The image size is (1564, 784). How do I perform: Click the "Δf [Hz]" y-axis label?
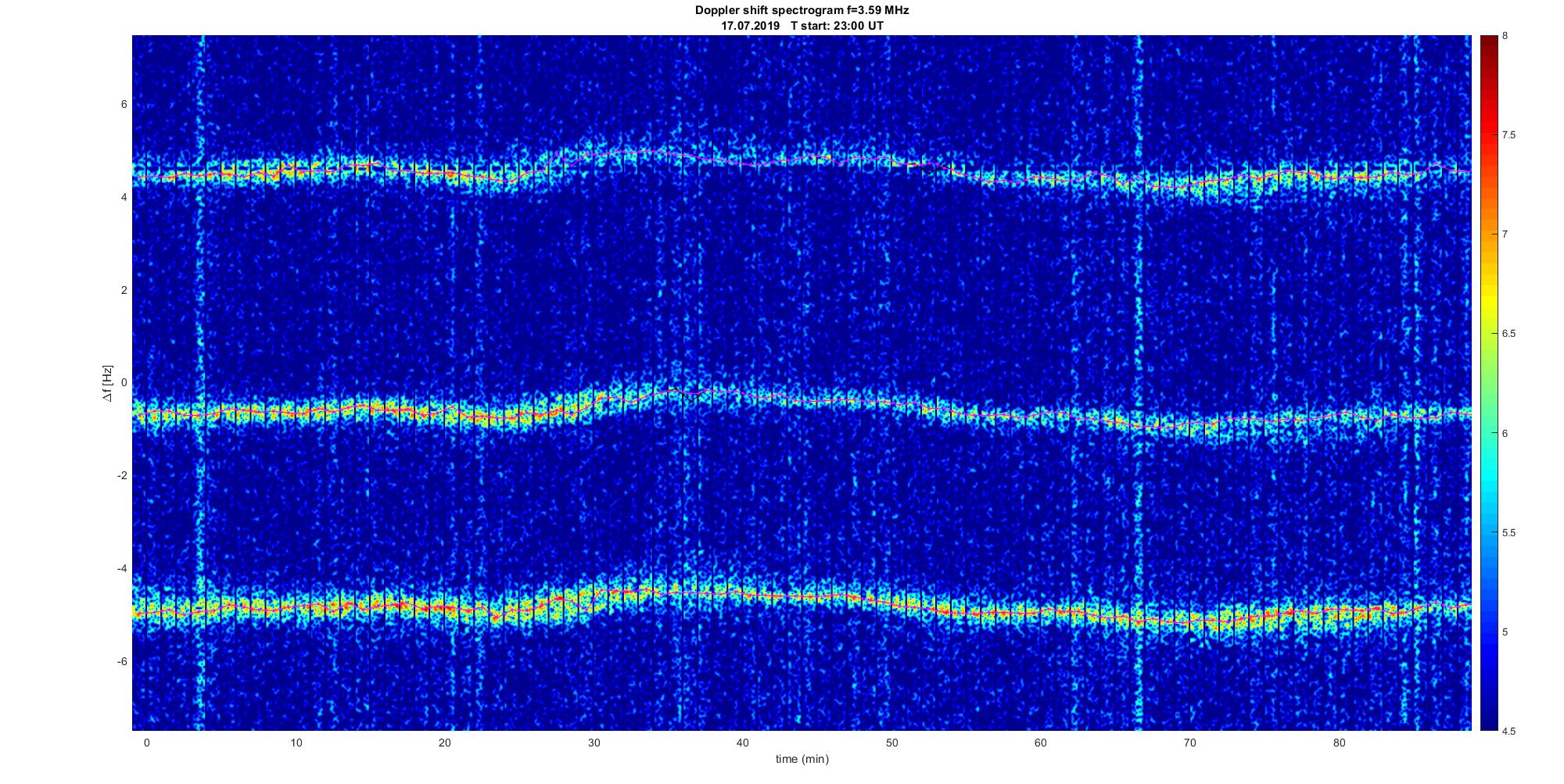point(107,383)
